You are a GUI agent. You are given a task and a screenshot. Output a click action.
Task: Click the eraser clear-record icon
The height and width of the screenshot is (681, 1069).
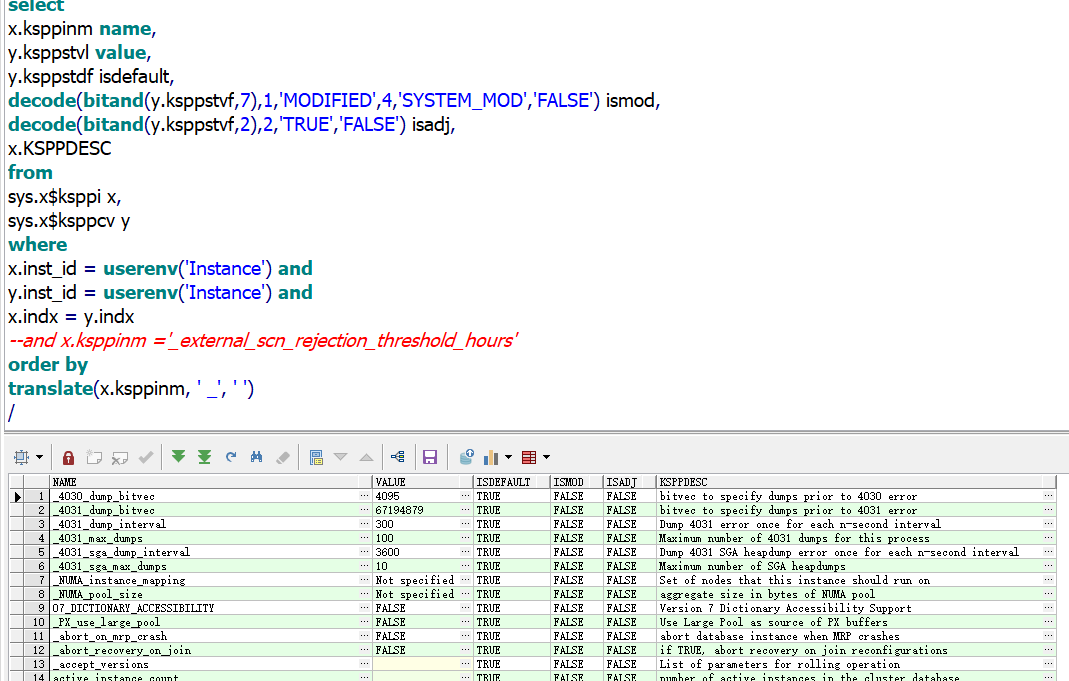pyautogui.click(x=283, y=457)
